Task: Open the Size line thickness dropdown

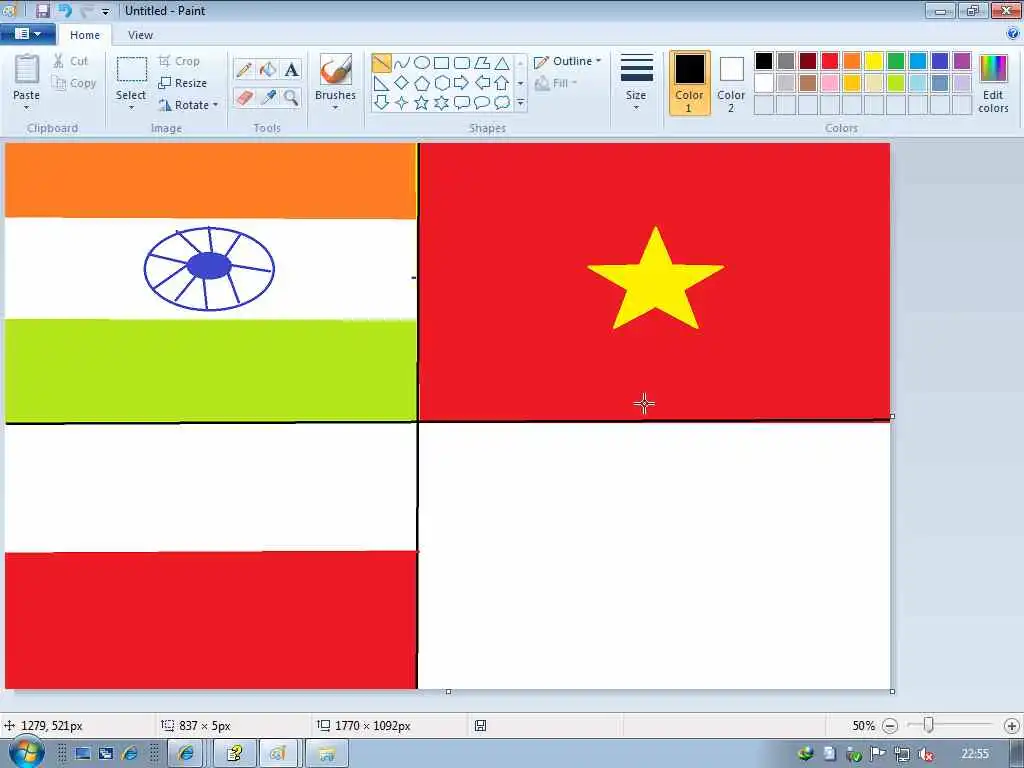Action: pos(636,82)
